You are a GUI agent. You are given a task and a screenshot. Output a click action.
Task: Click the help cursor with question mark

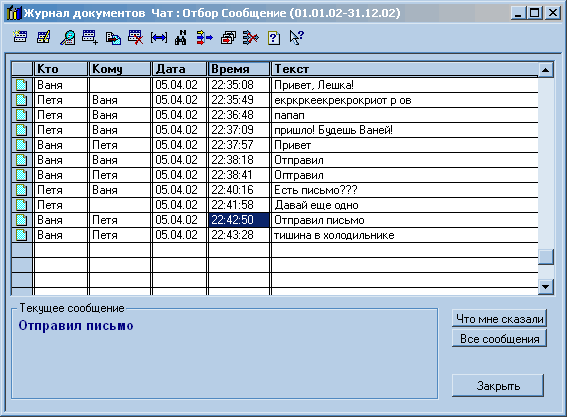point(297,38)
